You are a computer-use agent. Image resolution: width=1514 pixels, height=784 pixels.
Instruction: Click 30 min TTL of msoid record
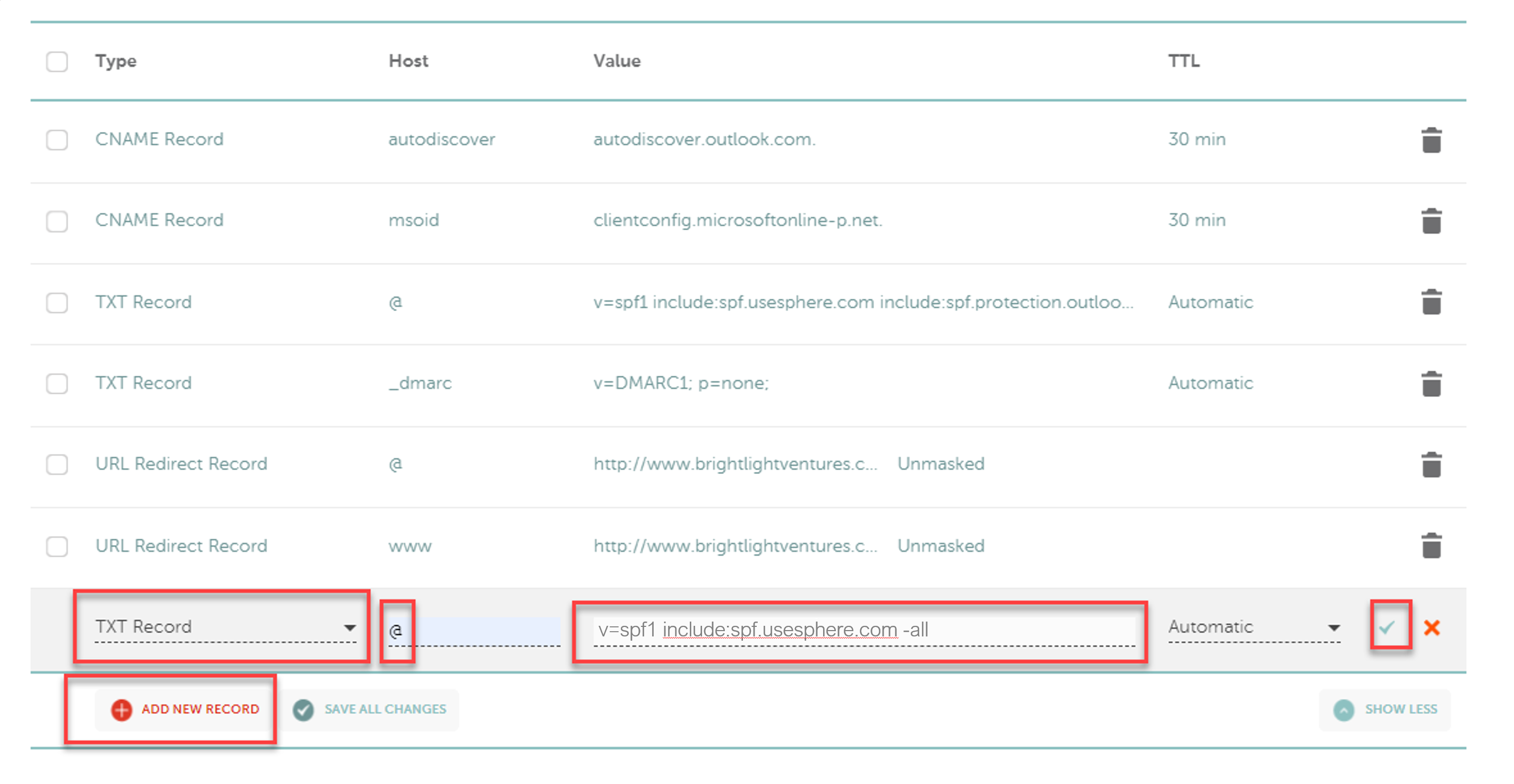[x=1196, y=220]
